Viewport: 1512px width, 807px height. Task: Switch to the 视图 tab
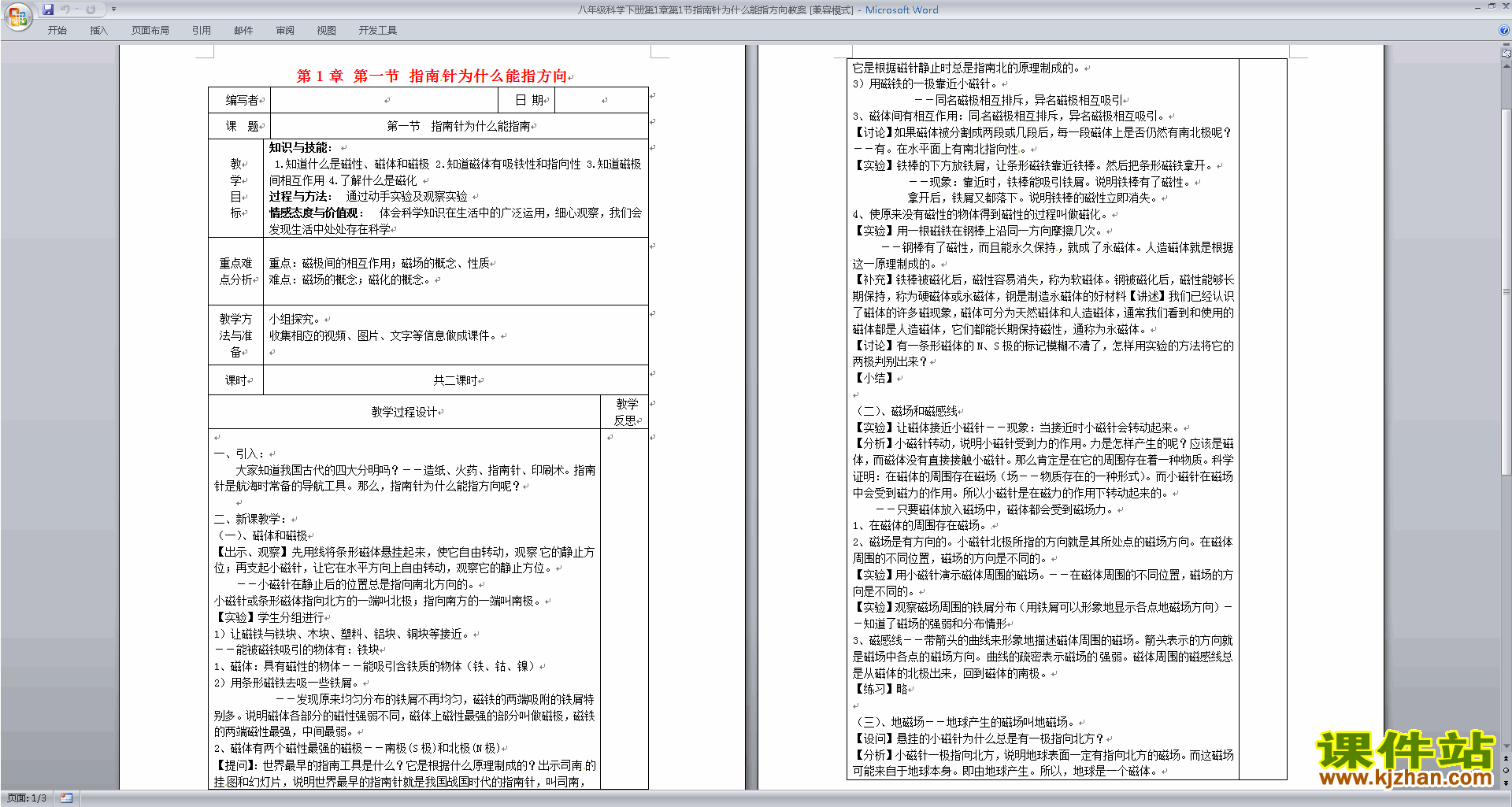(327, 31)
